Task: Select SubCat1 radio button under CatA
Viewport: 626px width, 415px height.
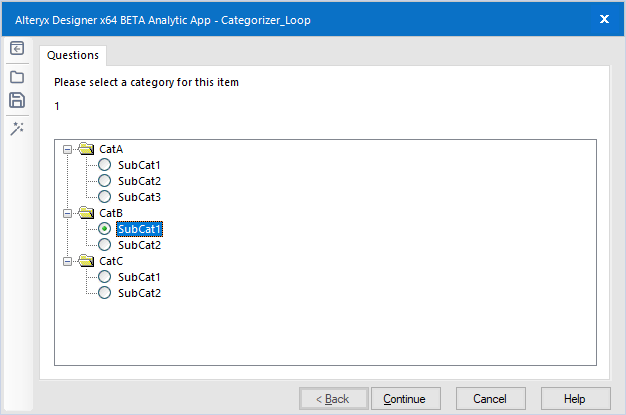Action: click(105, 165)
